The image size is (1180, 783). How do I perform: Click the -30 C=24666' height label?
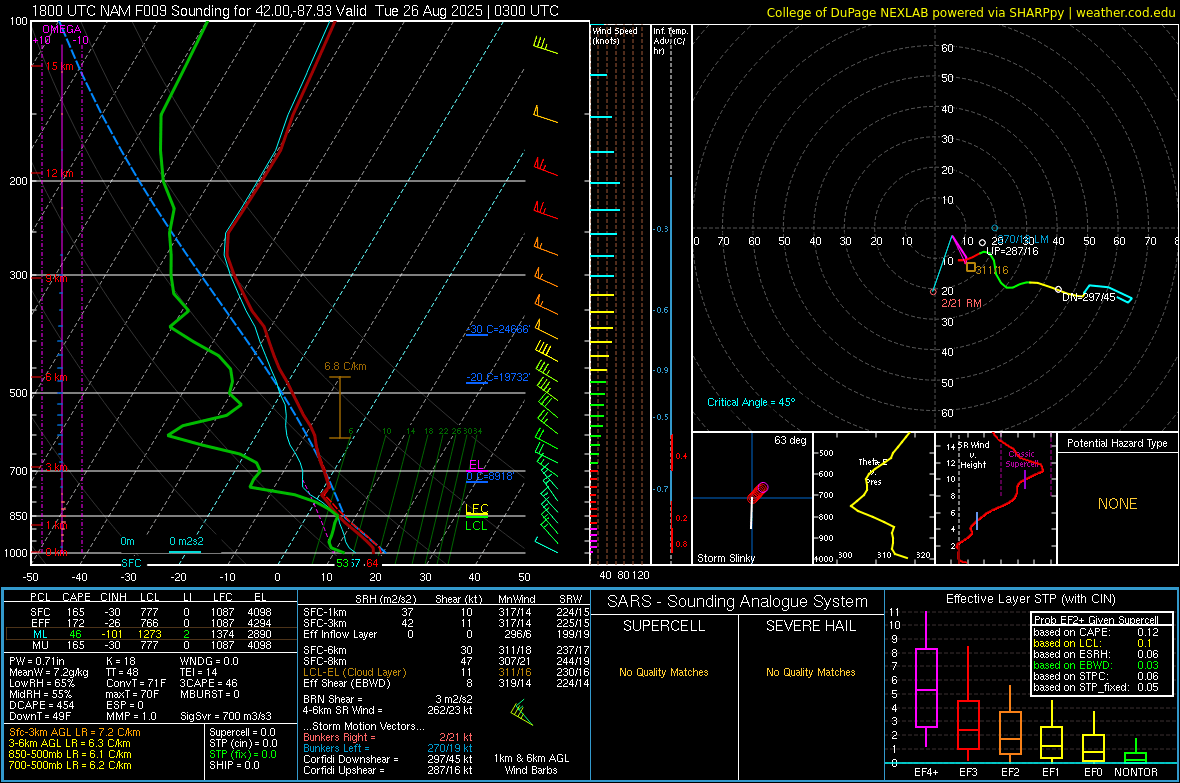click(499, 329)
